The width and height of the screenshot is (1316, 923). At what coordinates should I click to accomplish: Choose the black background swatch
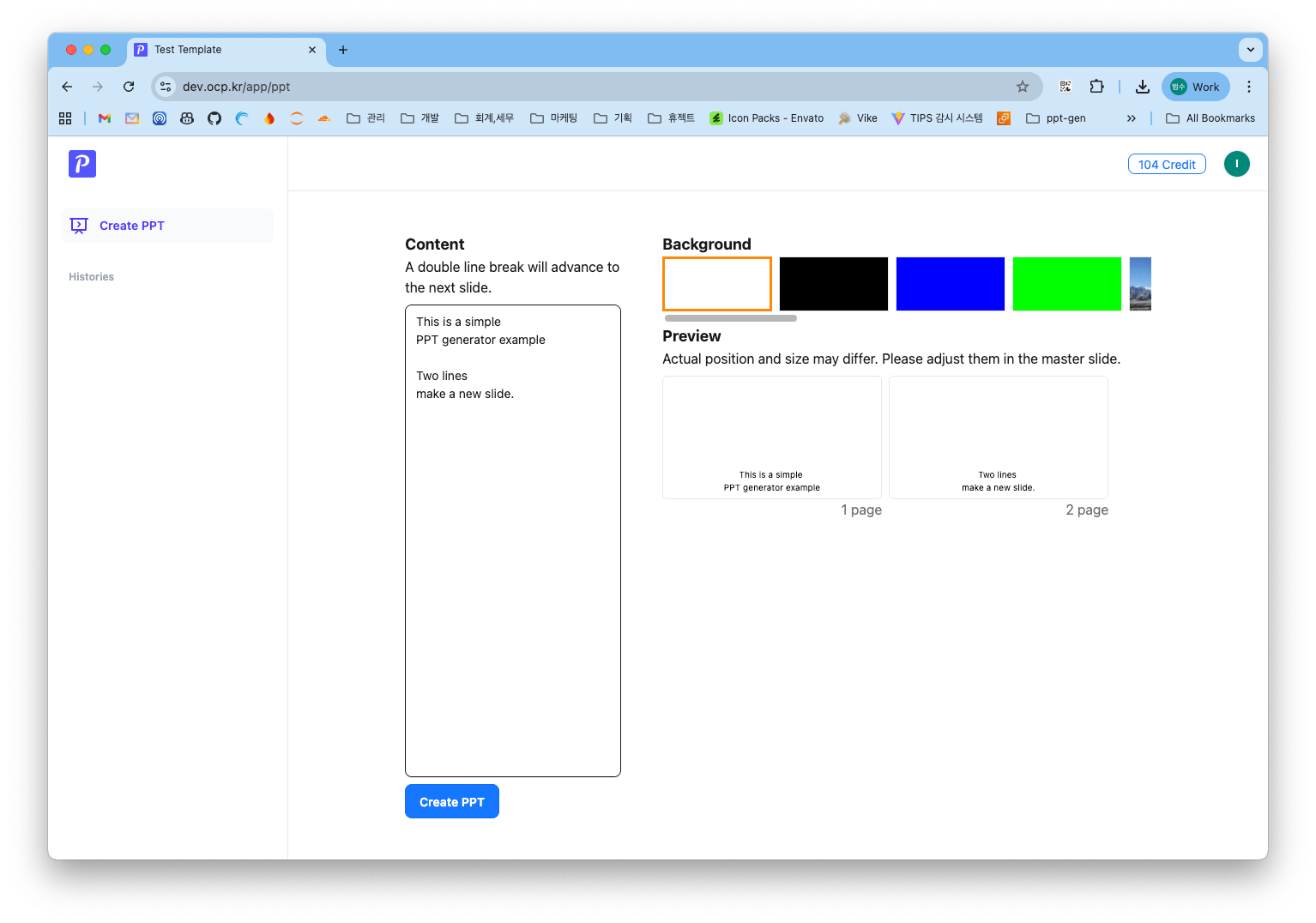(833, 284)
